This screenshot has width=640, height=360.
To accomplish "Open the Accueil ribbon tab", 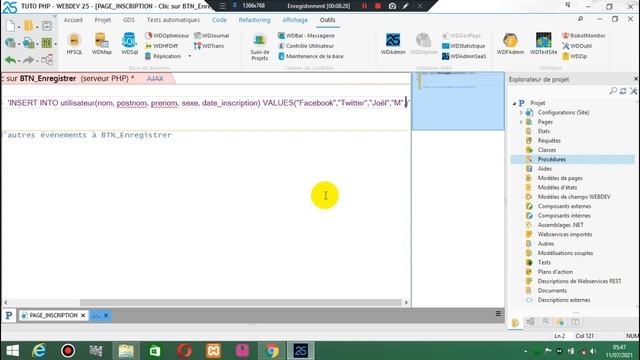I will click(73, 20).
